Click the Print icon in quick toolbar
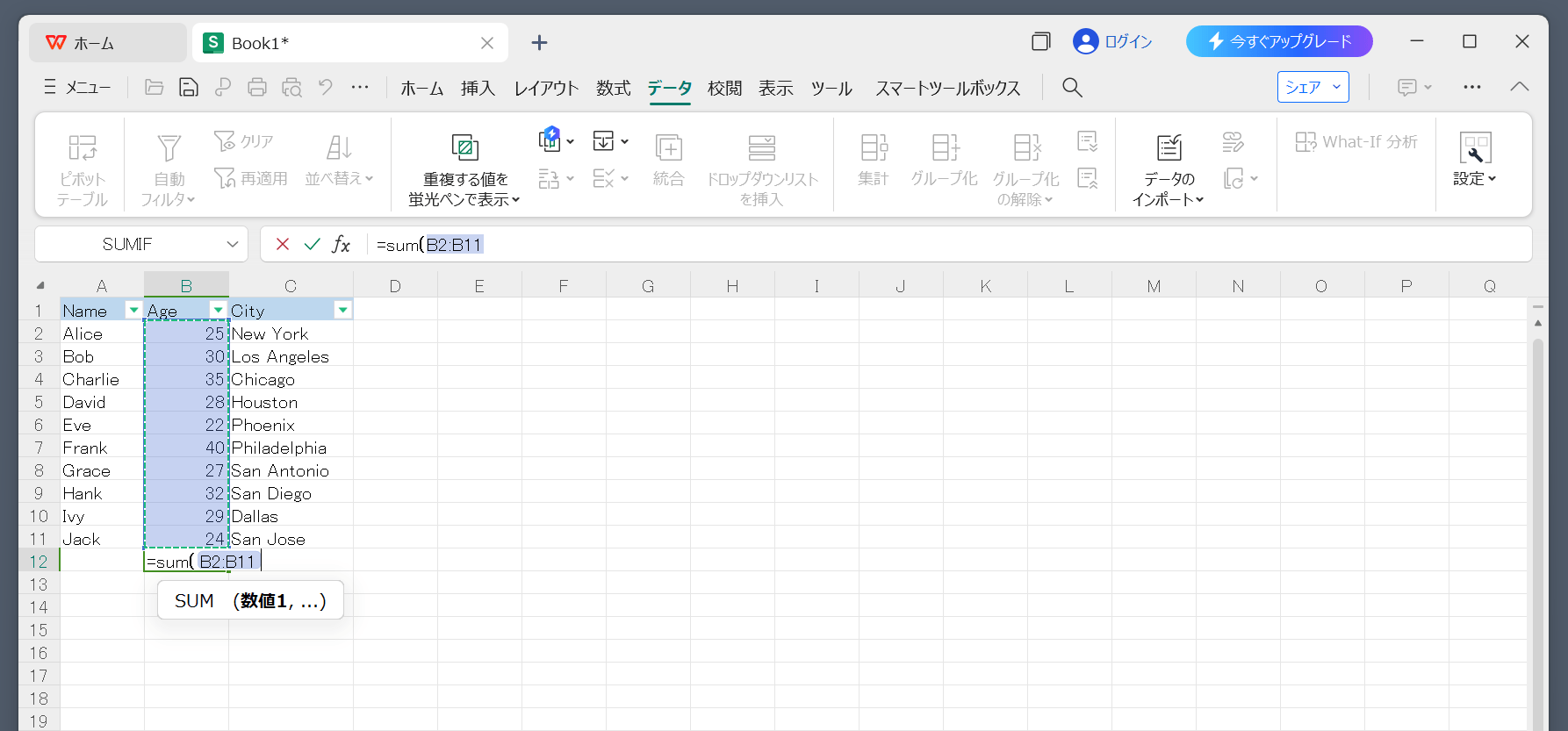 (256, 87)
